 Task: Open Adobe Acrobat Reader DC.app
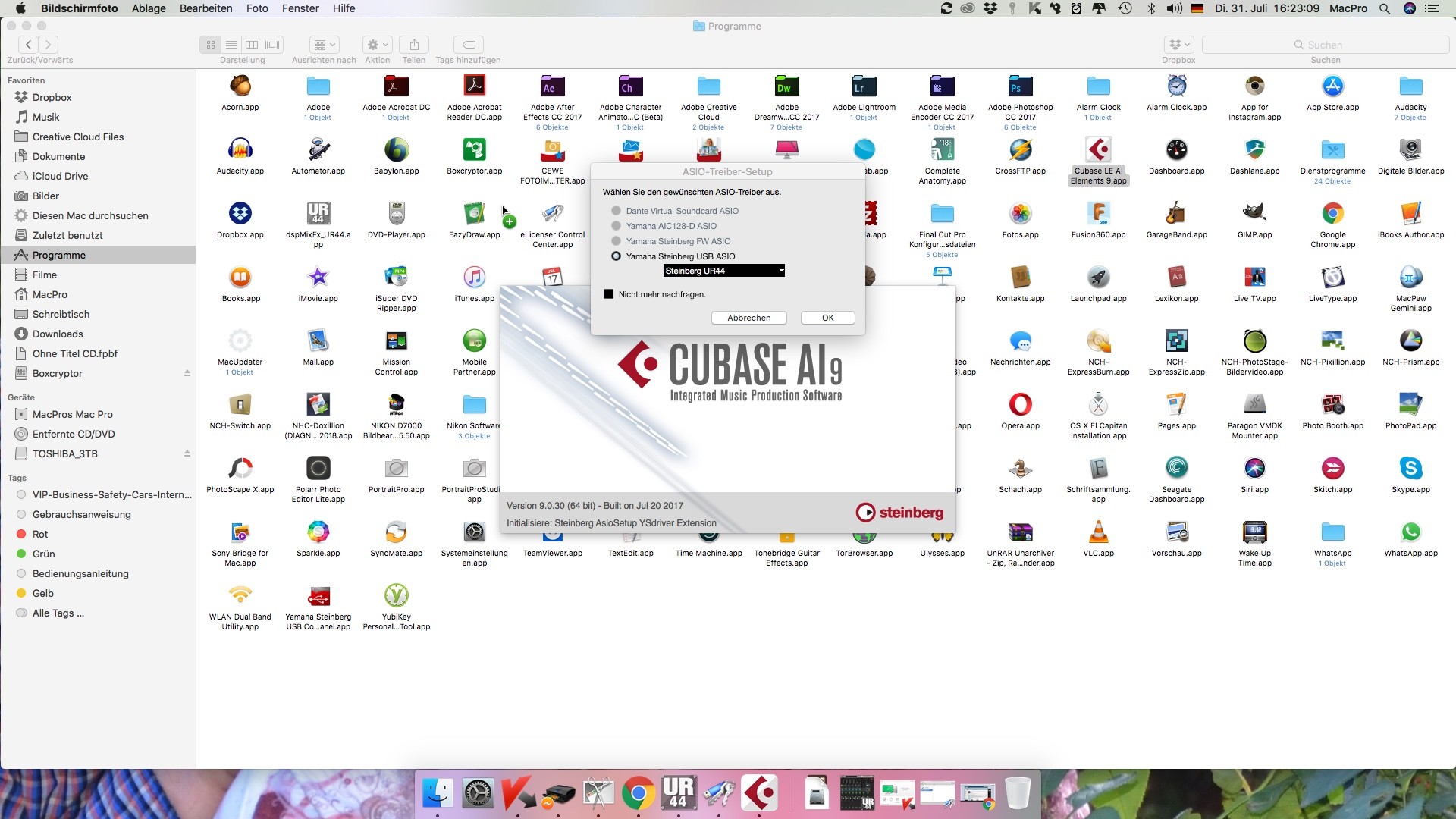[475, 86]
